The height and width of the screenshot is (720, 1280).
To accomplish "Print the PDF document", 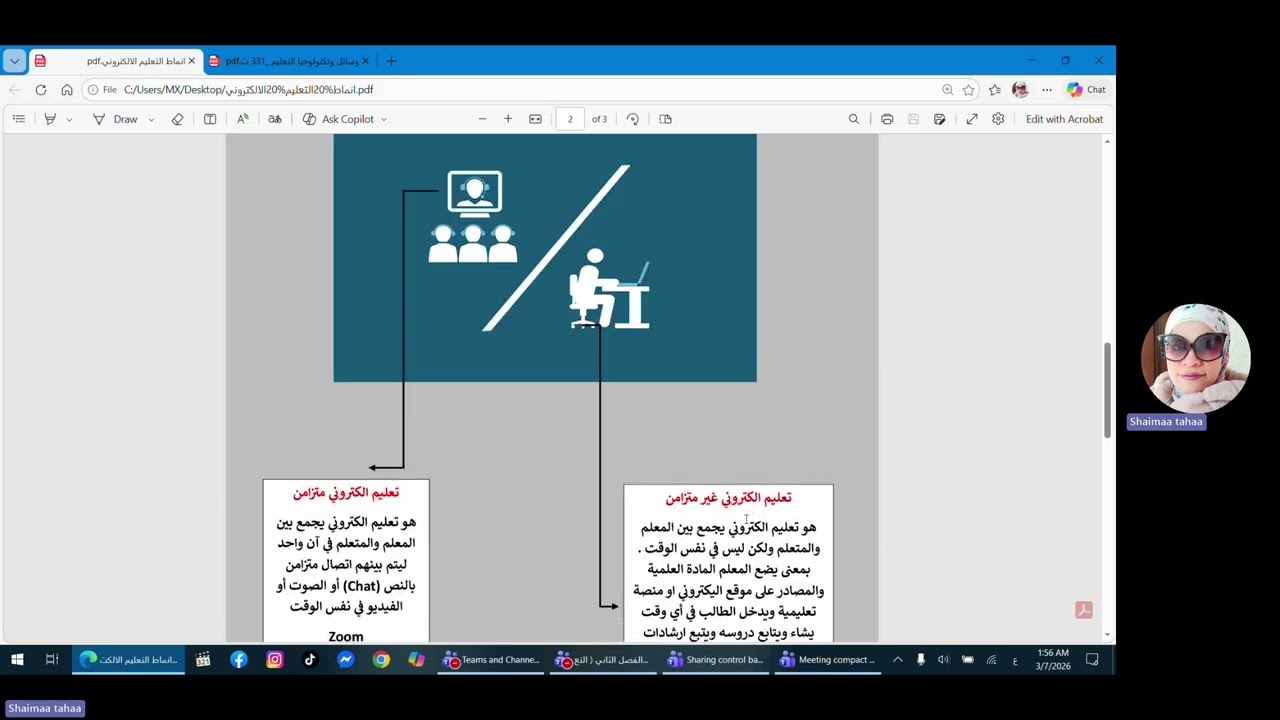I will (x=887, y=119).
